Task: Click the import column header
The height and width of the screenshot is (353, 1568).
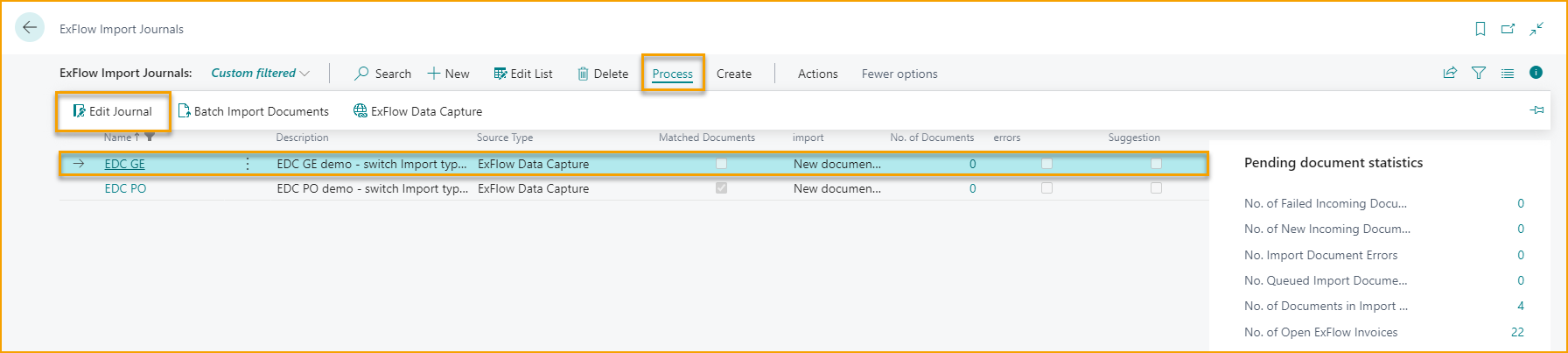Action: pos(808,138)
